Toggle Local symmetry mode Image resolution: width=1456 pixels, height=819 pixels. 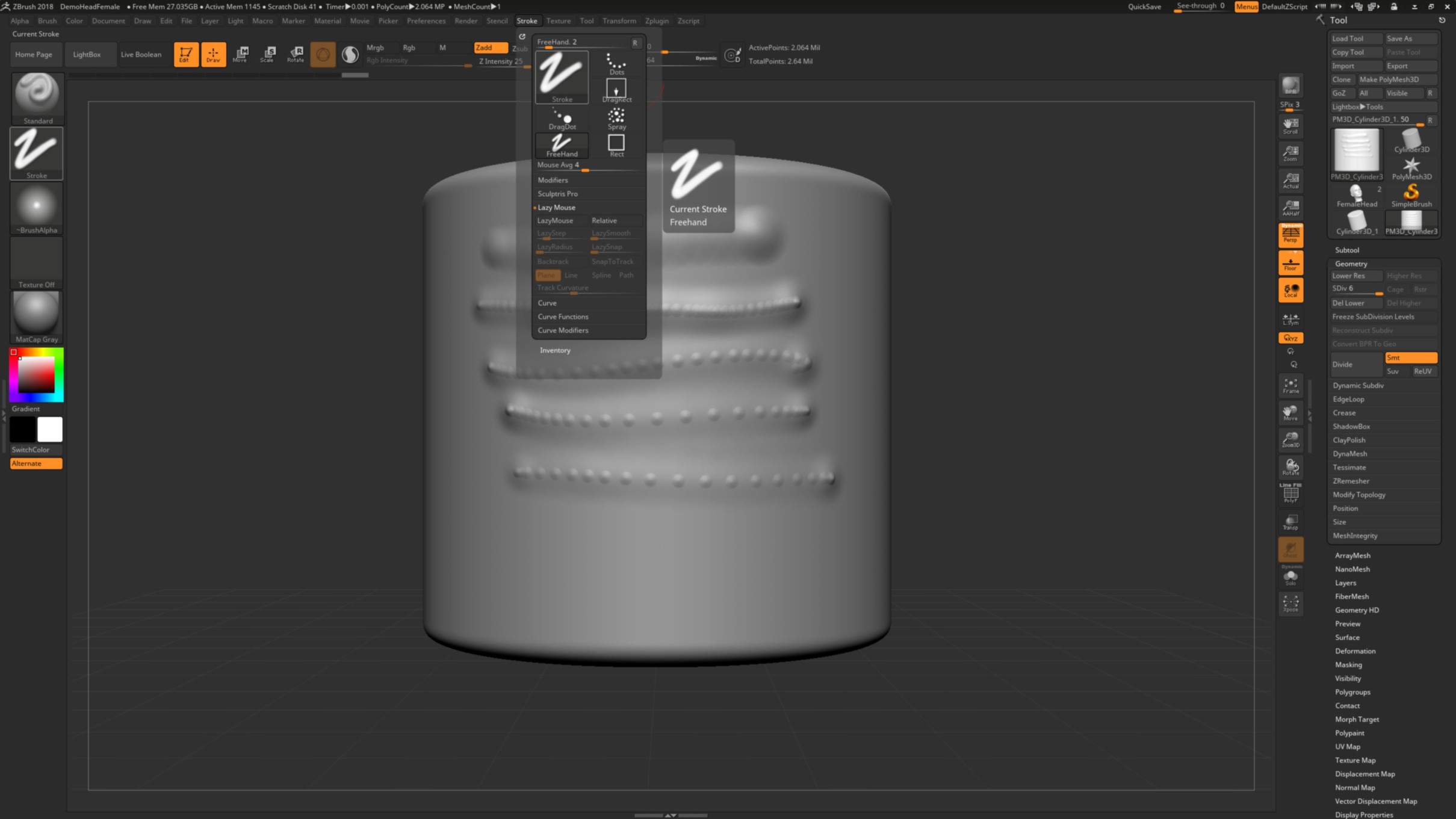[x=1290, y=290]
